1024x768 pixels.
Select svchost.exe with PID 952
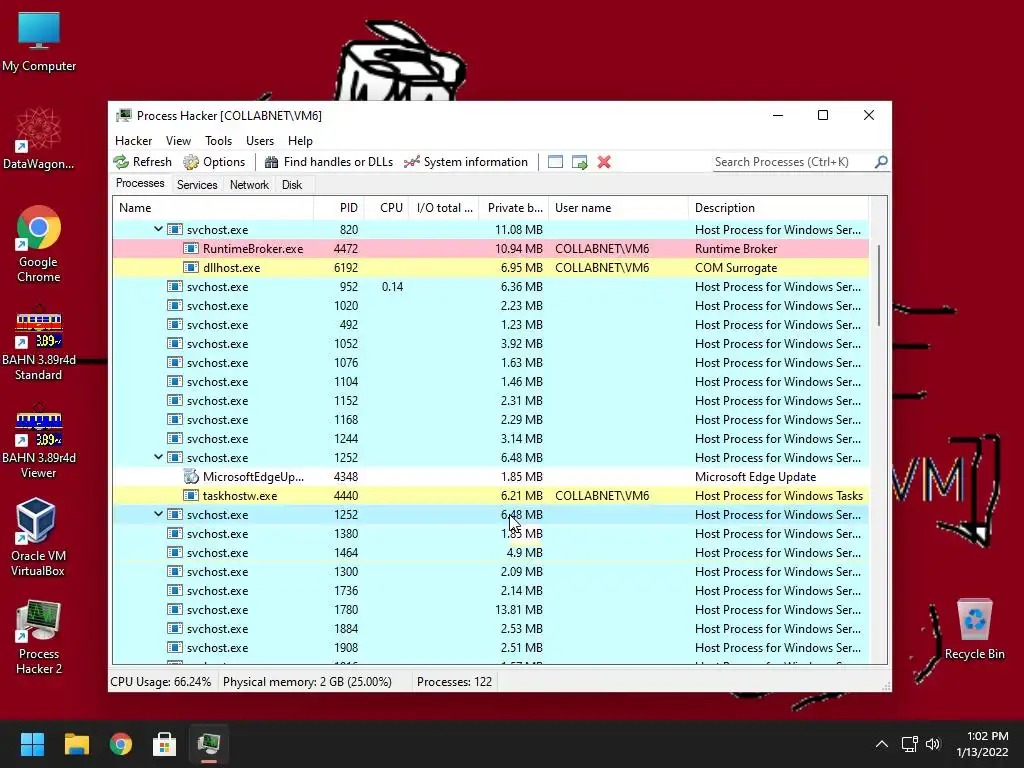click(x=491, y=287)
